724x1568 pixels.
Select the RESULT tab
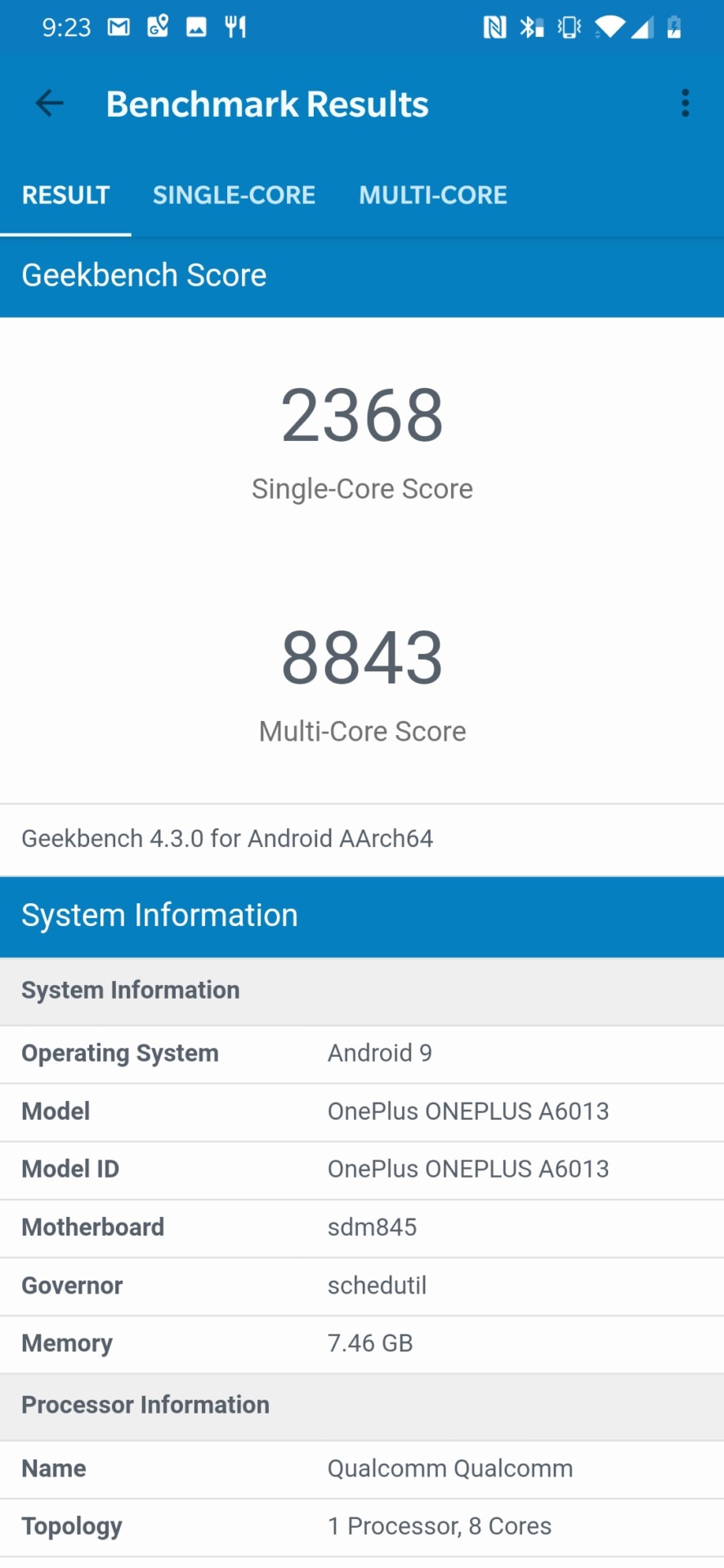pyautogui.click(x=65, y=195)
